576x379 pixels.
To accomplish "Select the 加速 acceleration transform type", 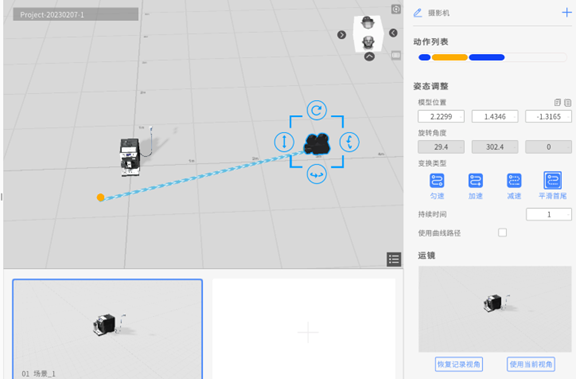I will pyautogui.click(x=475, y=186).
